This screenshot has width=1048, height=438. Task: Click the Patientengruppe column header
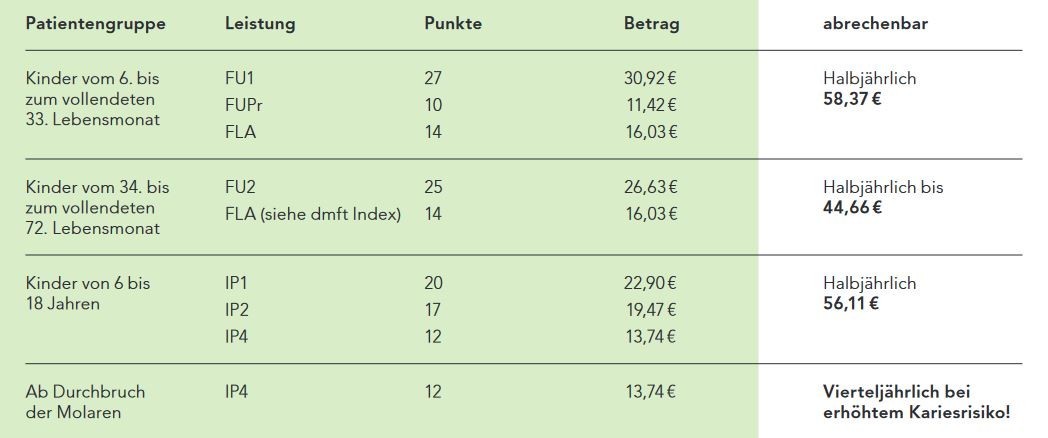(x=95, y=24)
